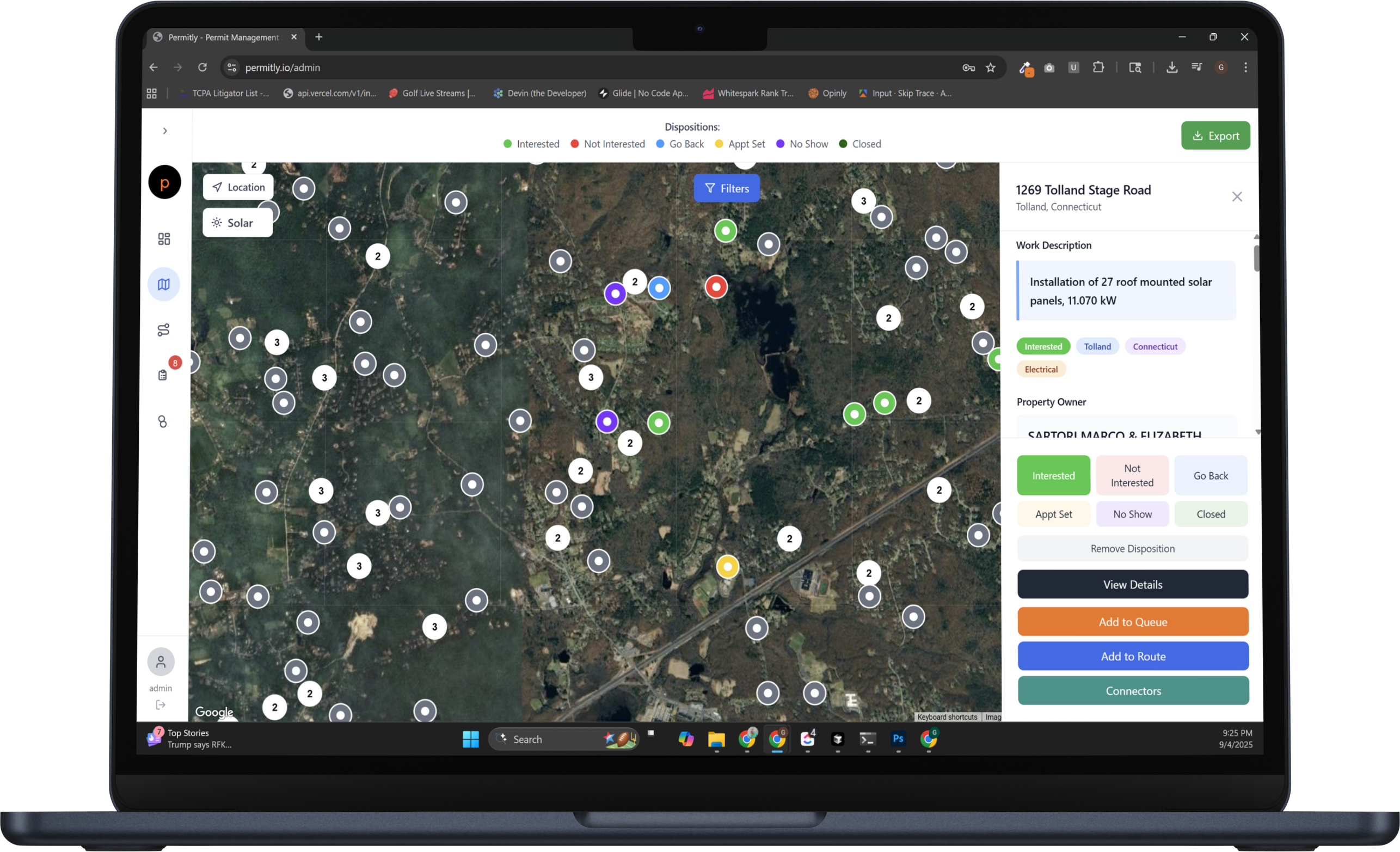Click the details panel scrollbar thumb
The width and height of the screenshot is (1400, 852).
point(1256,259)
